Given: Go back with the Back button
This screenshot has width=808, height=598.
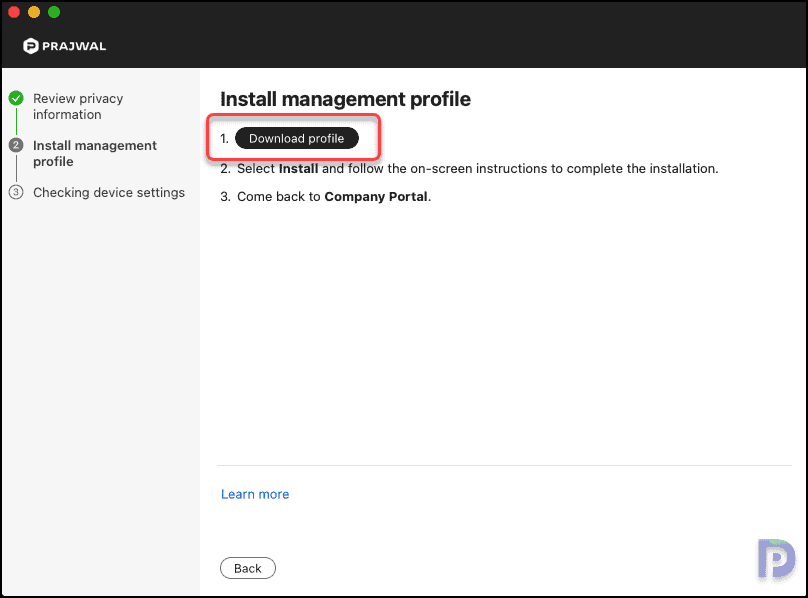Looking at the screenshot, I should (x=248, y=568).
